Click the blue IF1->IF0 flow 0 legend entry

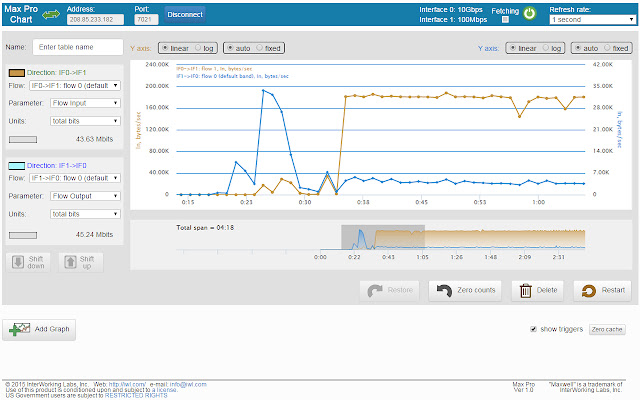(232, 76)
